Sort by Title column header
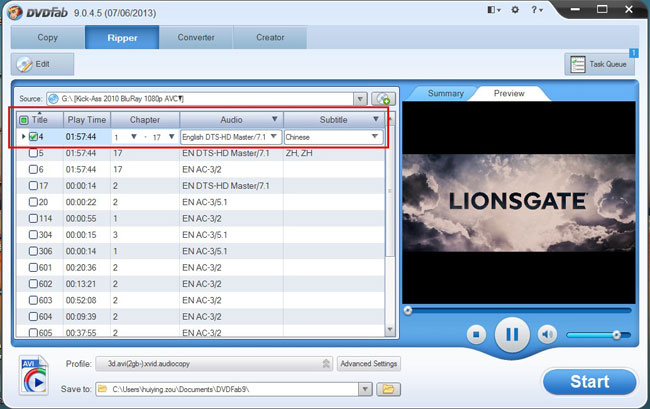 pyautogui.click(x=40, y=120)
